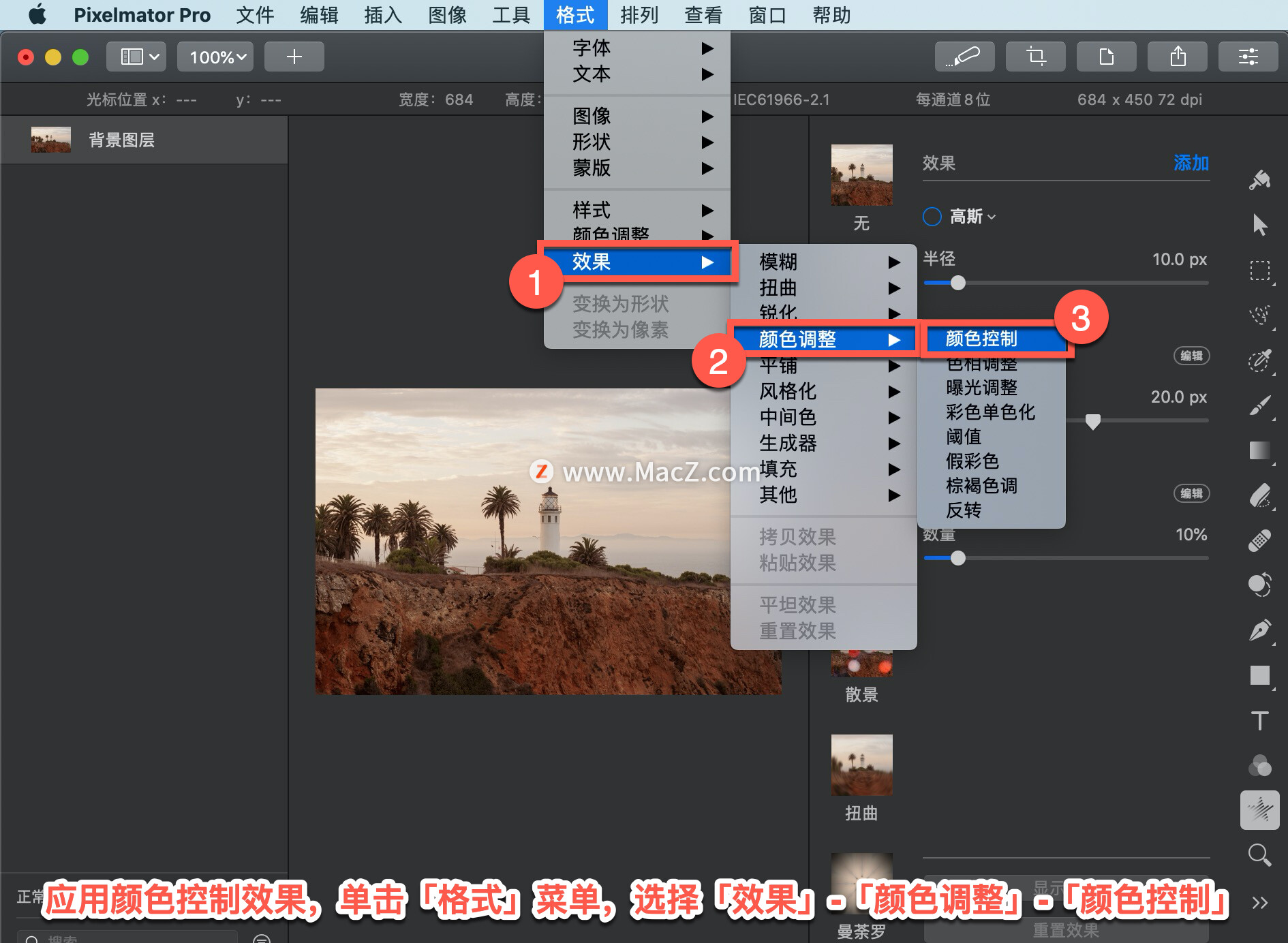Toggle the tool options sliders icon

(1248, 57)
